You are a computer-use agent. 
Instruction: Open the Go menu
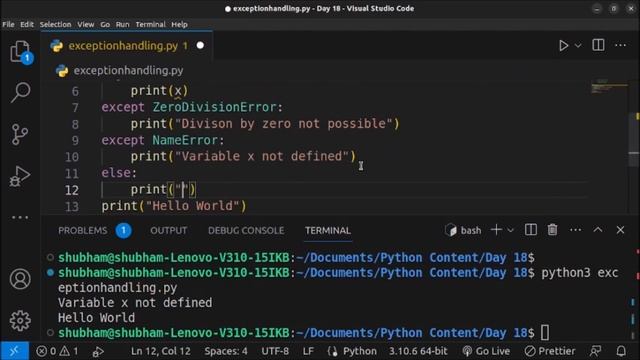pyautogui.click(x=105, y=24)
